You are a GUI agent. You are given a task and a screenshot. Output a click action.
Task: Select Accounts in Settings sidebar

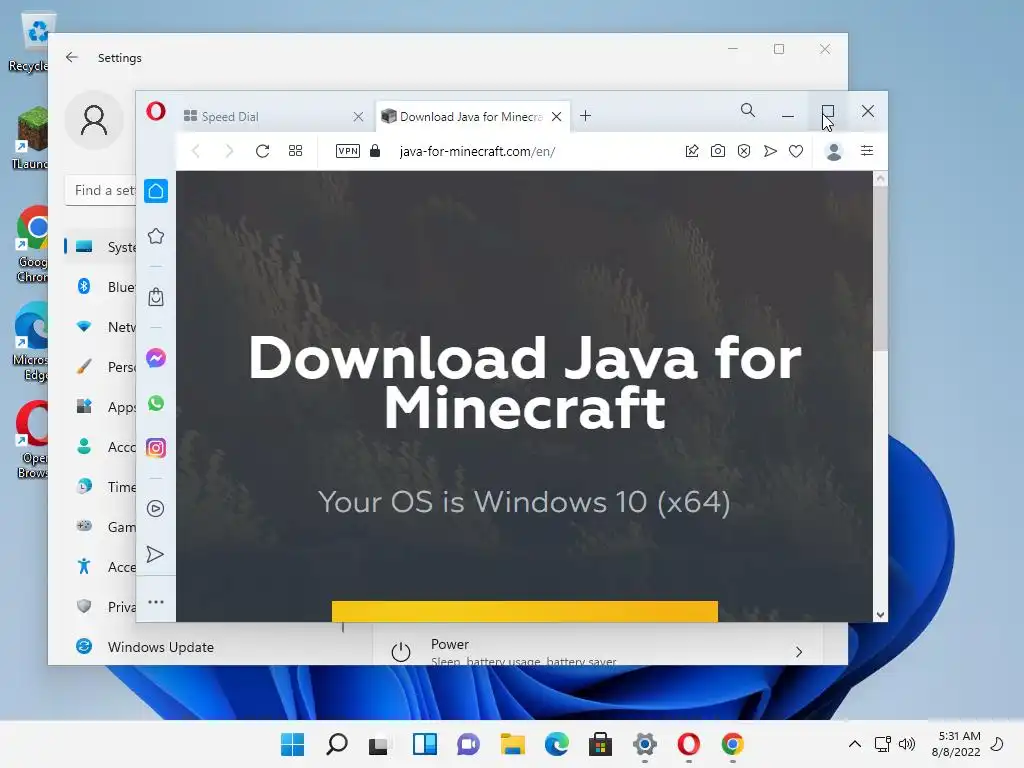[100, 447]
